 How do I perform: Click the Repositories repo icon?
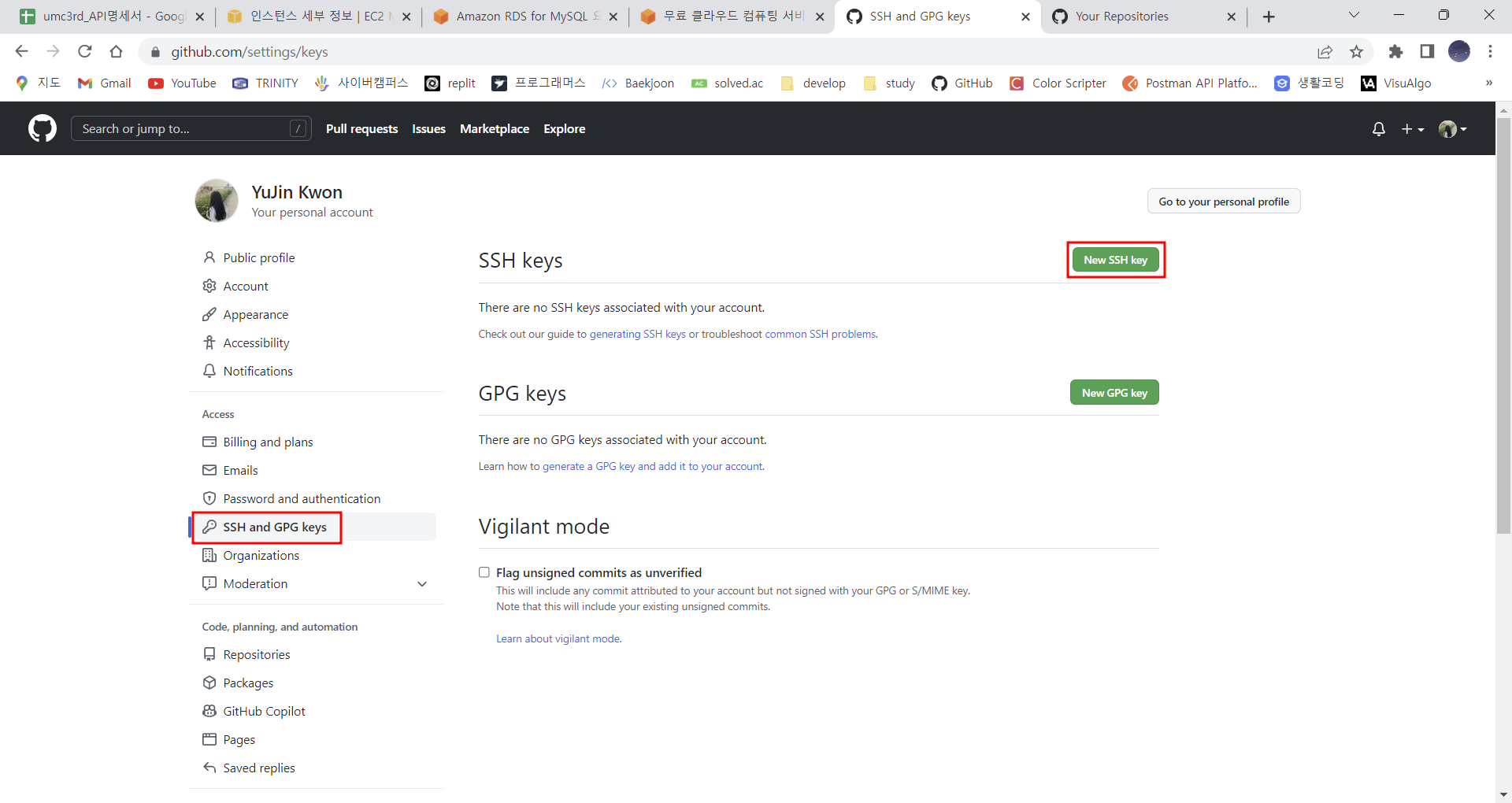tap(209, 654)
